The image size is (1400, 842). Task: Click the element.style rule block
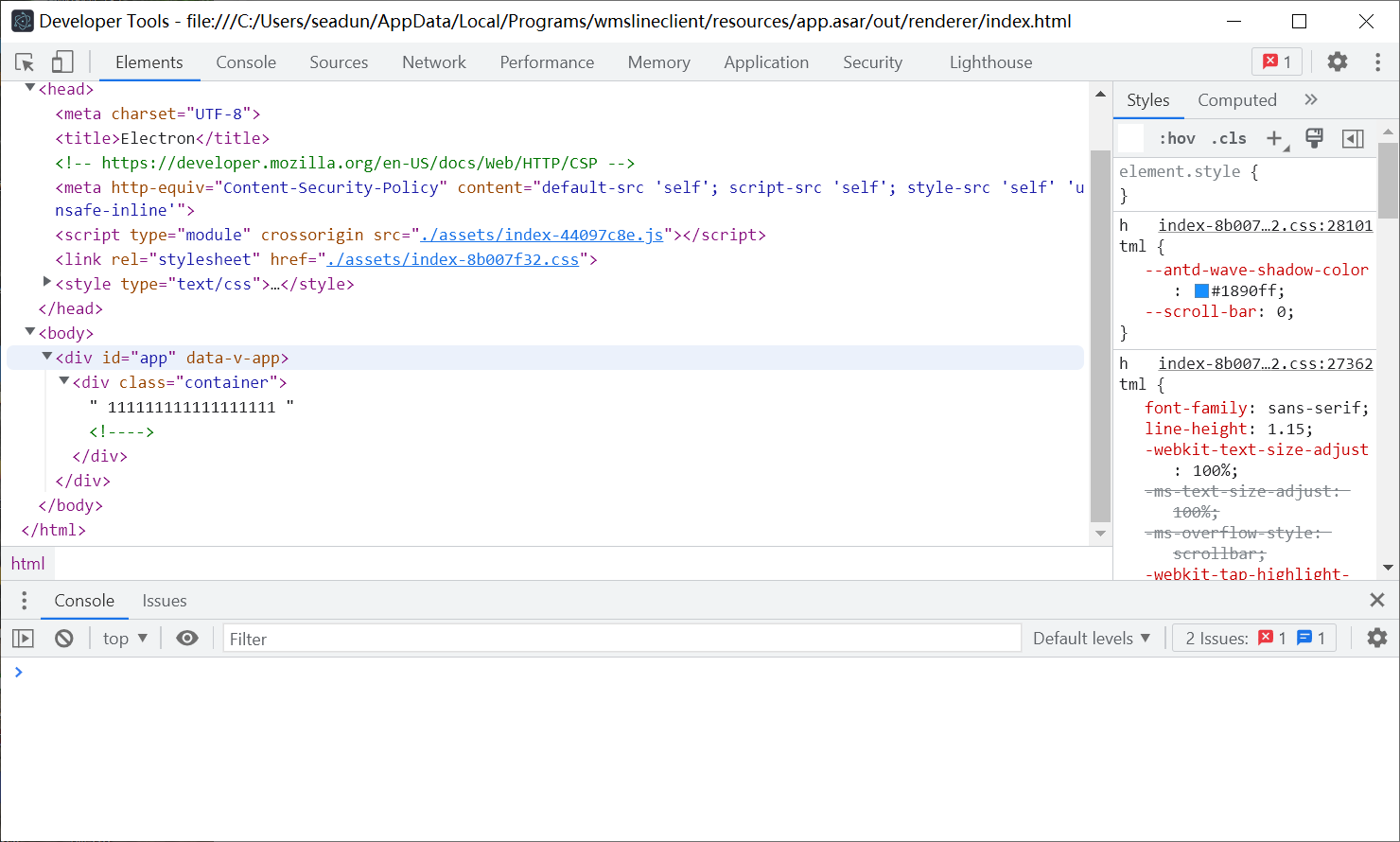tap(1247, 184)
